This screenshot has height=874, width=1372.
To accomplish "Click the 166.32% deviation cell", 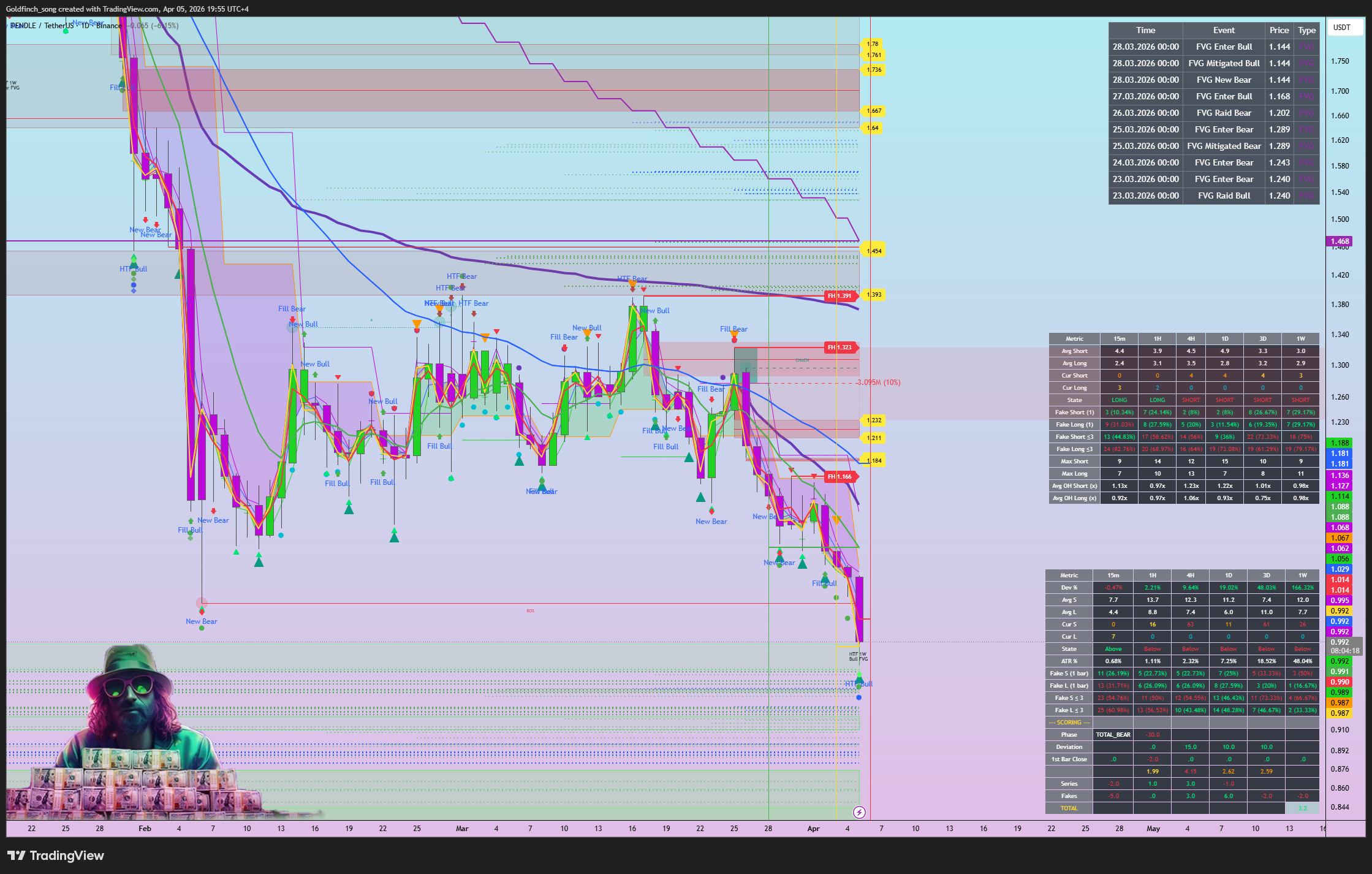I will (x=1302, y=588).
